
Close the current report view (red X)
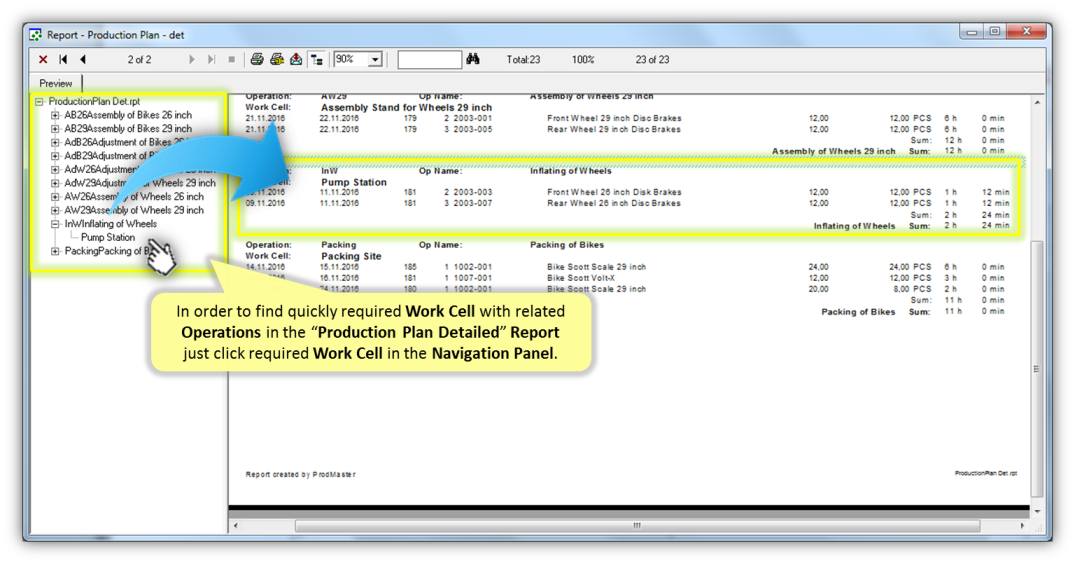43,60
